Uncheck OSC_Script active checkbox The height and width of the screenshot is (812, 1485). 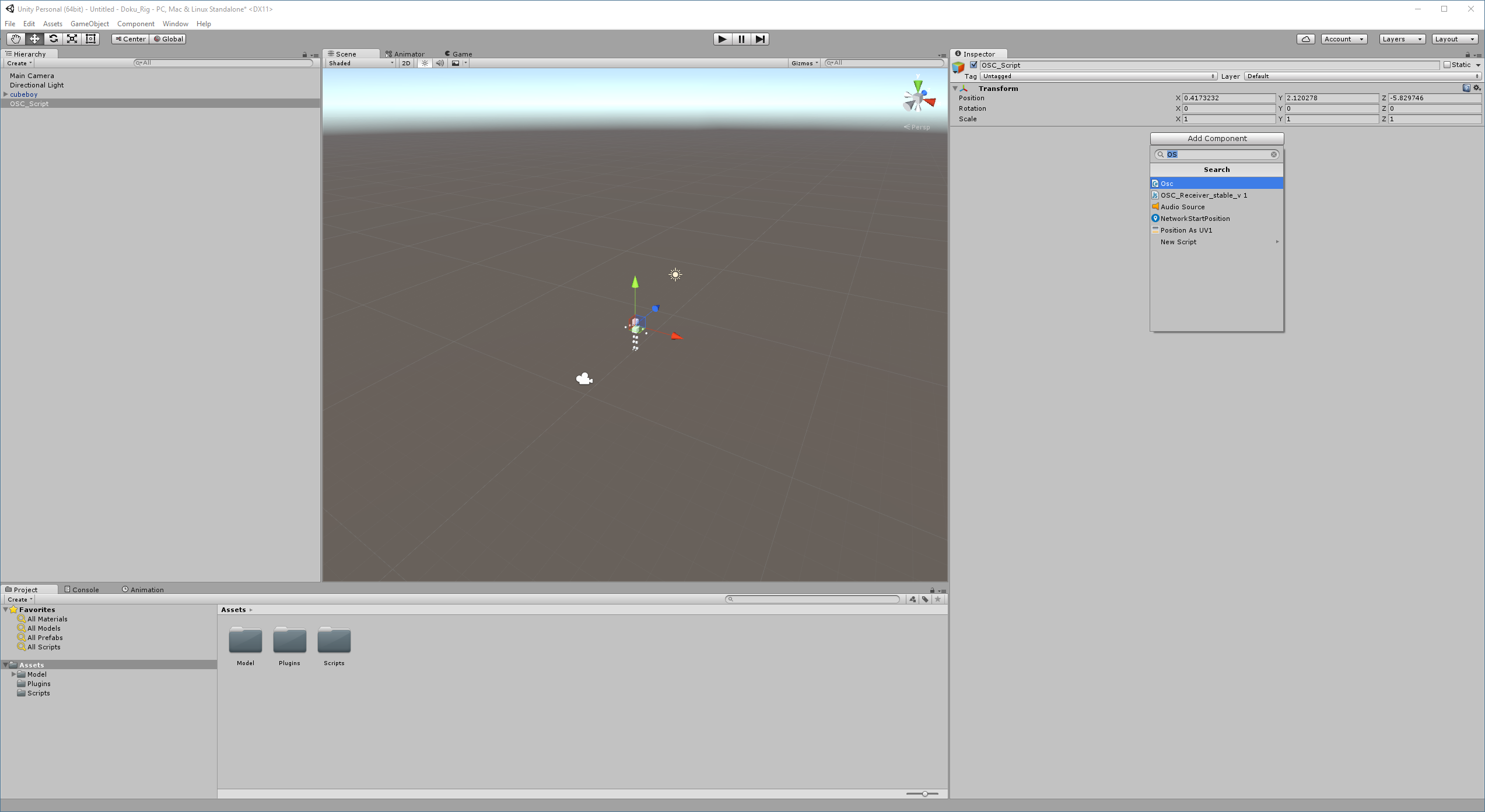(973, 65)
